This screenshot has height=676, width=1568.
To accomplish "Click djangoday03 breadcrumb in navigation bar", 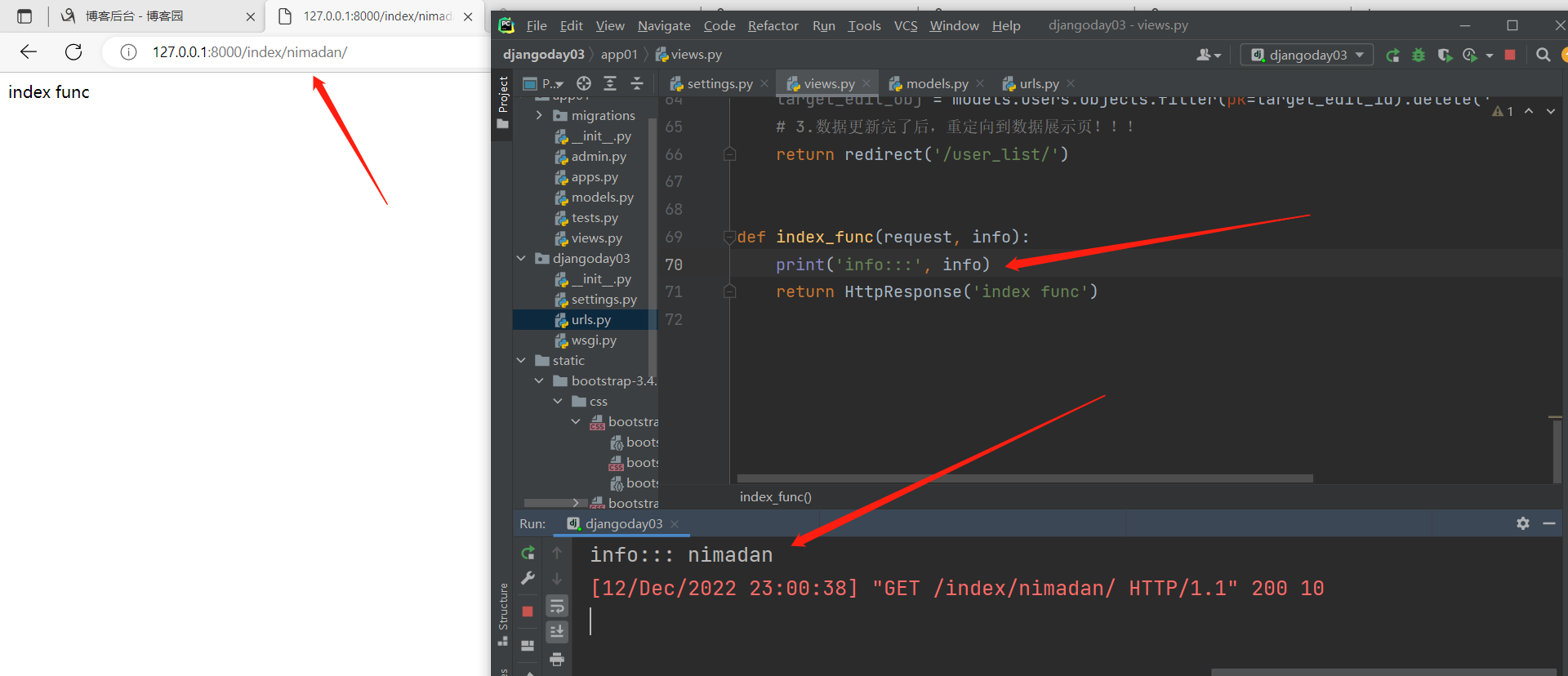I will click(x=544, y=55).
